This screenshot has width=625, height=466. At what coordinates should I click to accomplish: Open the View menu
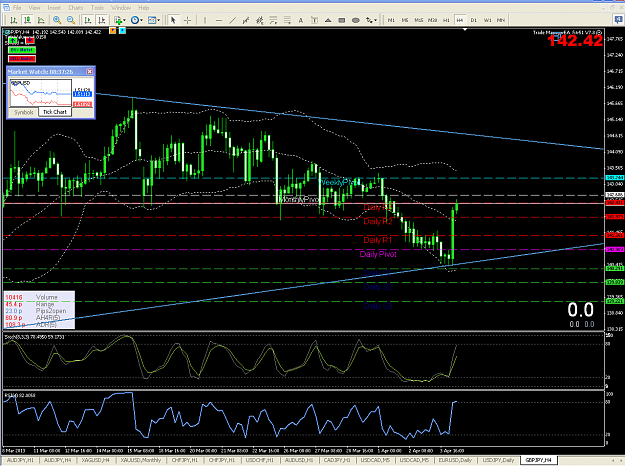coord(34,8)
